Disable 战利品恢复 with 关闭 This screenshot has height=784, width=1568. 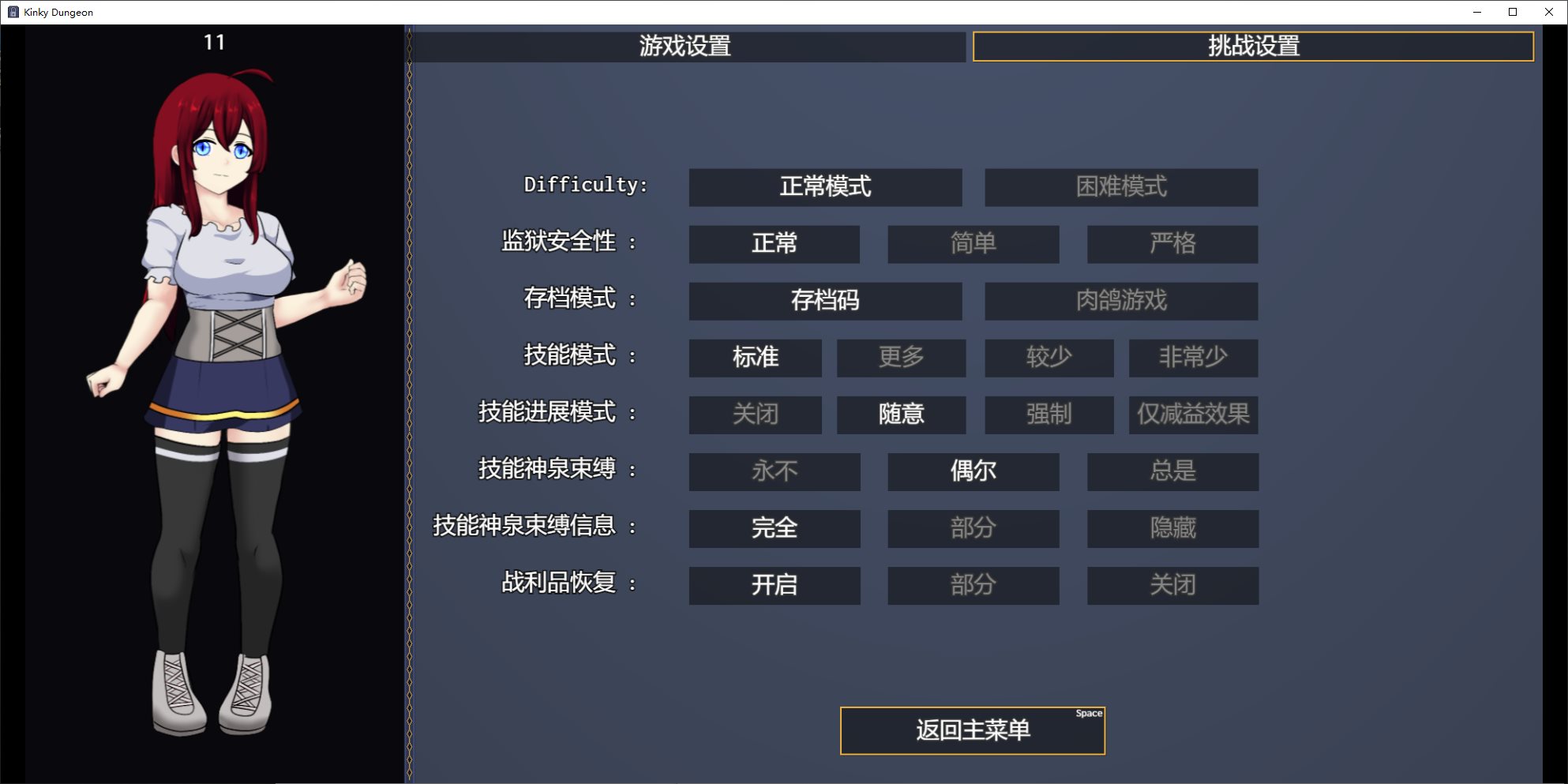tap(1172, 585)
